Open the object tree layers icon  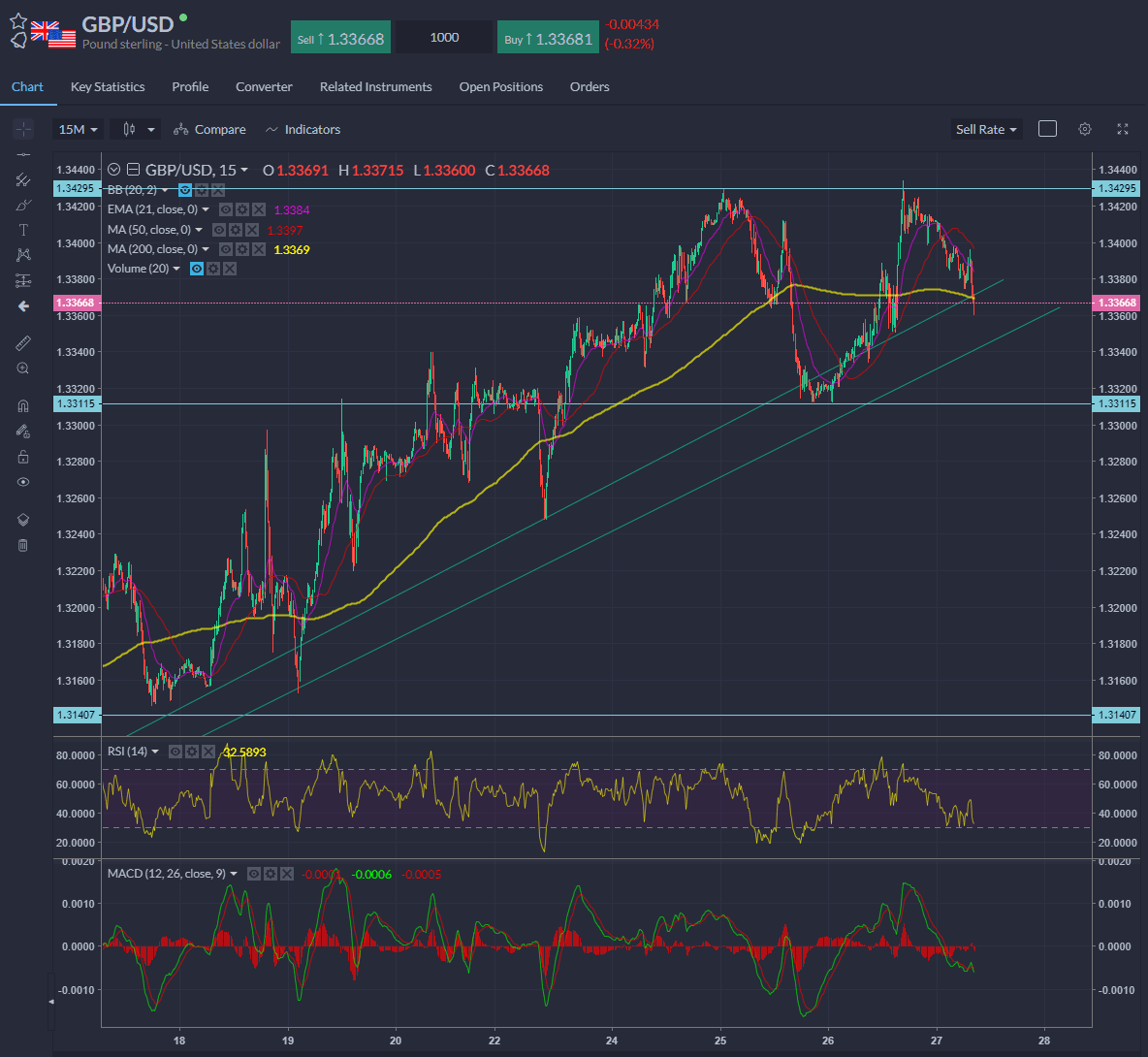[23, 520]
